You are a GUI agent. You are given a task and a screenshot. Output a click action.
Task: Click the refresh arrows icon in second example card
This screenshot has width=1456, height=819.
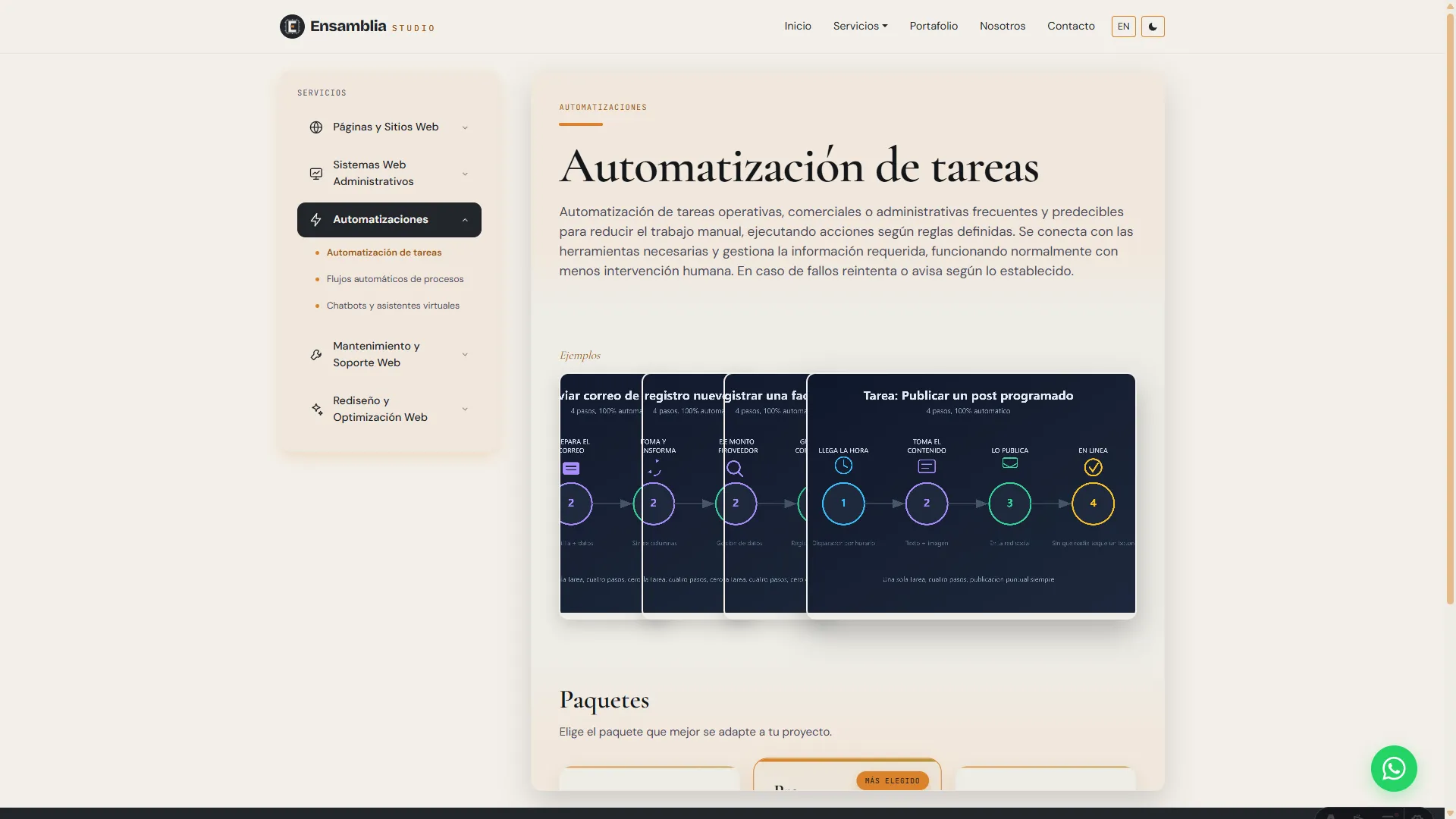coord(654,469)
